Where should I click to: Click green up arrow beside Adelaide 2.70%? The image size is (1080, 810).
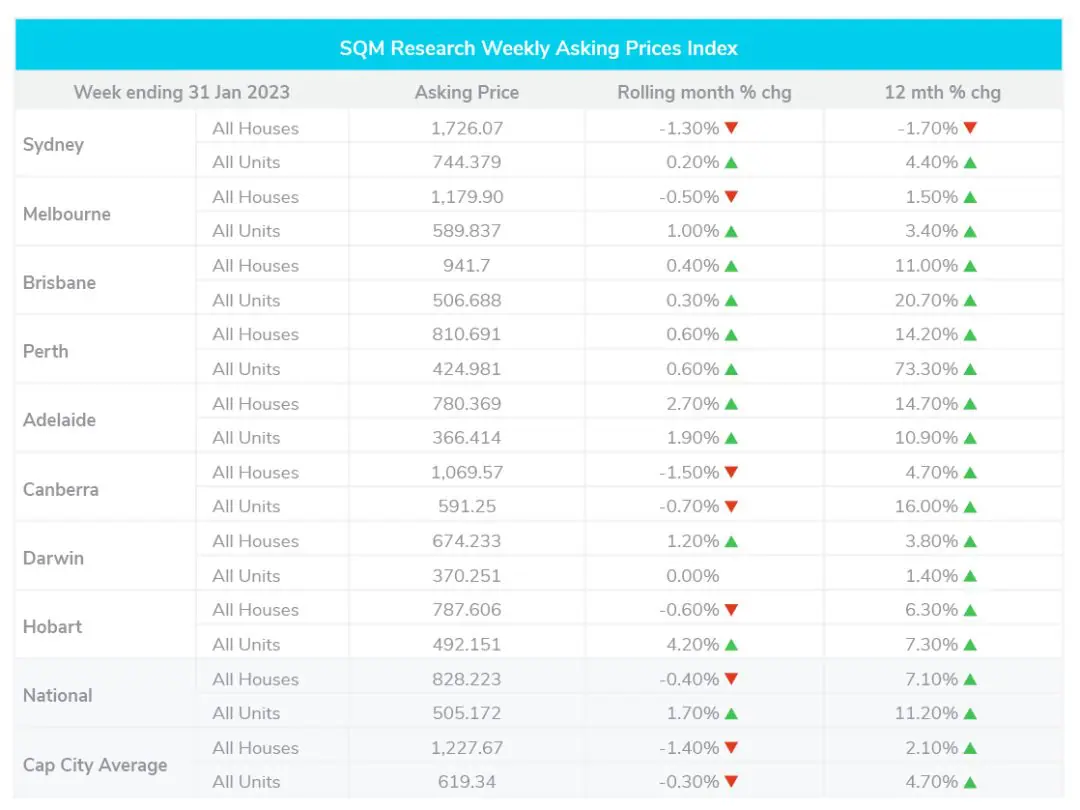click(x=731, y=404)
